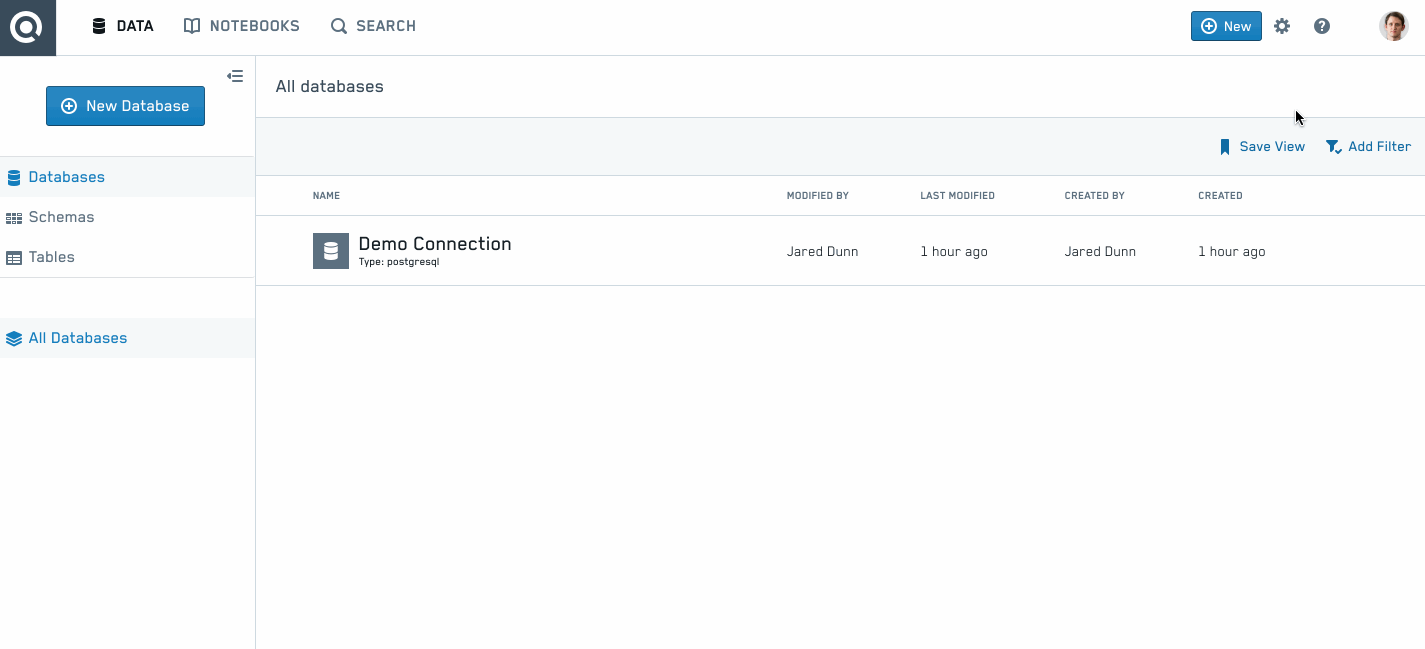1425x649 pixels.
Task: Open the All Databases saved view
Action: (x=127, y=338)
